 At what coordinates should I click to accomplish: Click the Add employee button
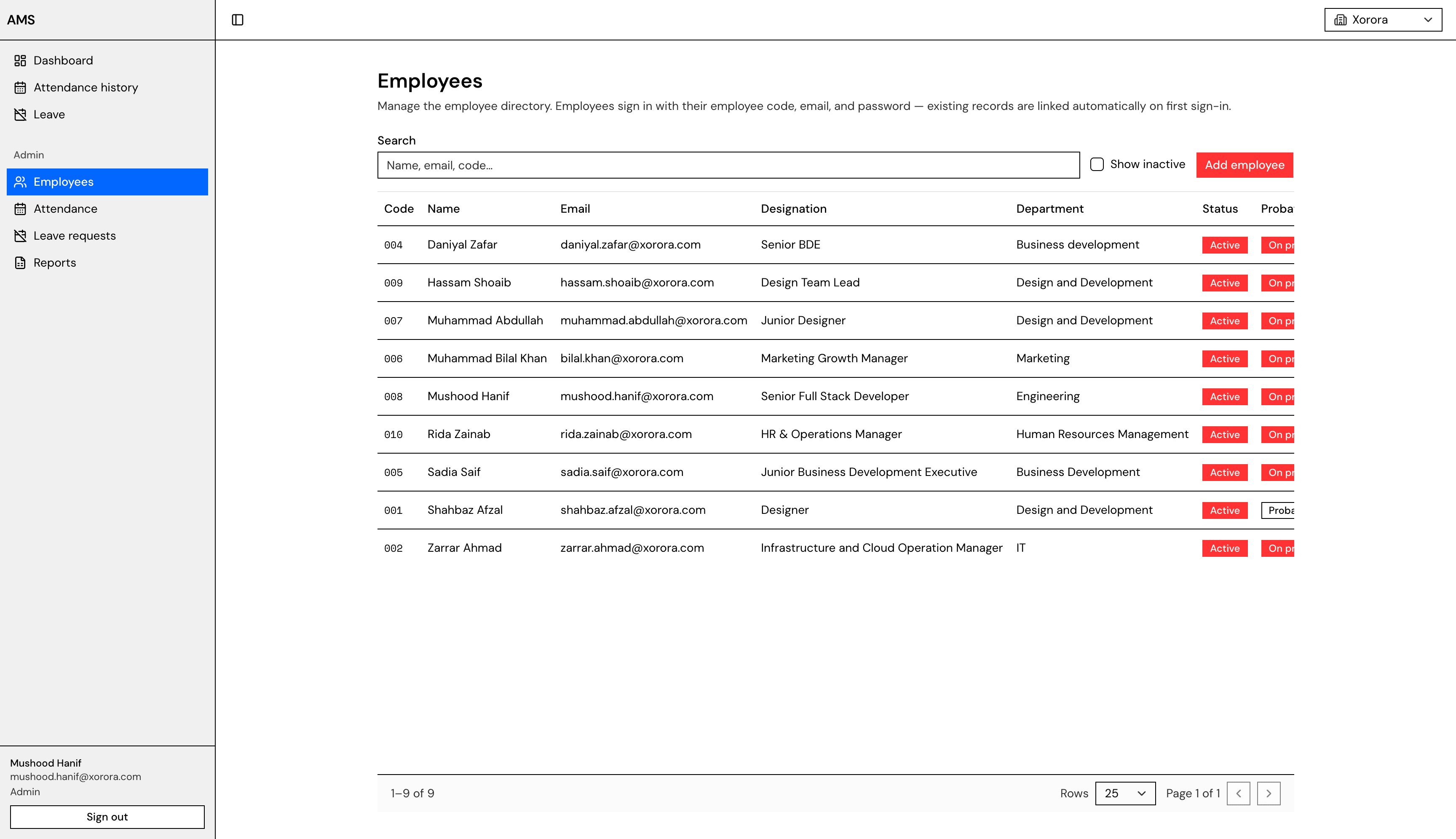pos(1245,166)
